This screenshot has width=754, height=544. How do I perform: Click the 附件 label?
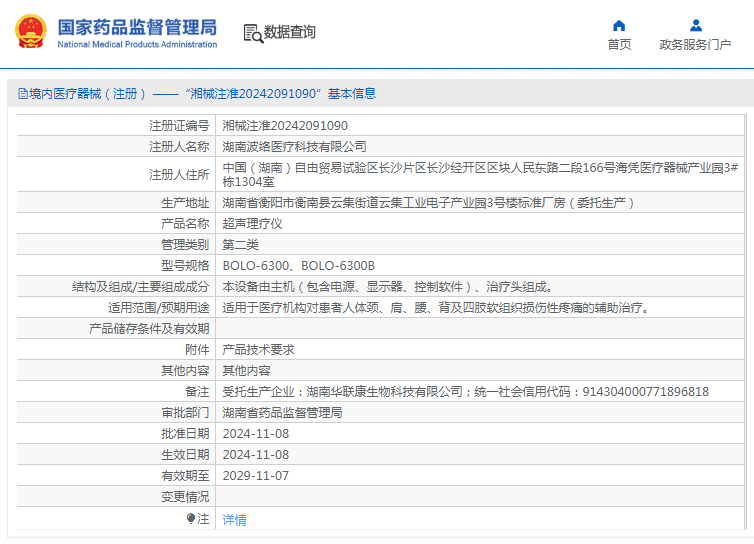(197, 350)
